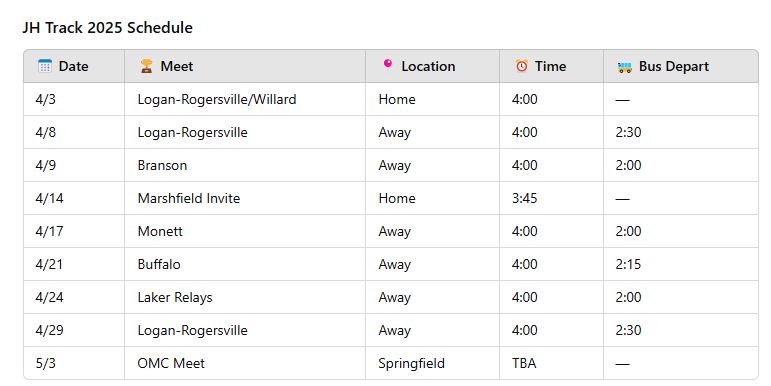The image size is (771, 386).
Task: Click the bus icon beside Bus Depart
Action: click(x=624, y=67)
